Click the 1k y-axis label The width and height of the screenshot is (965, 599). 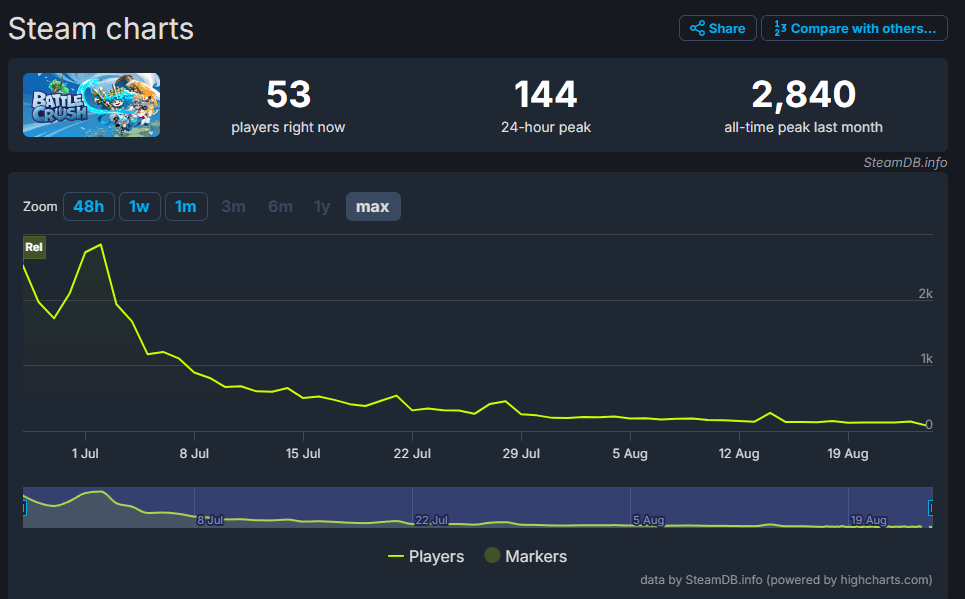click(x=926, y=359)
